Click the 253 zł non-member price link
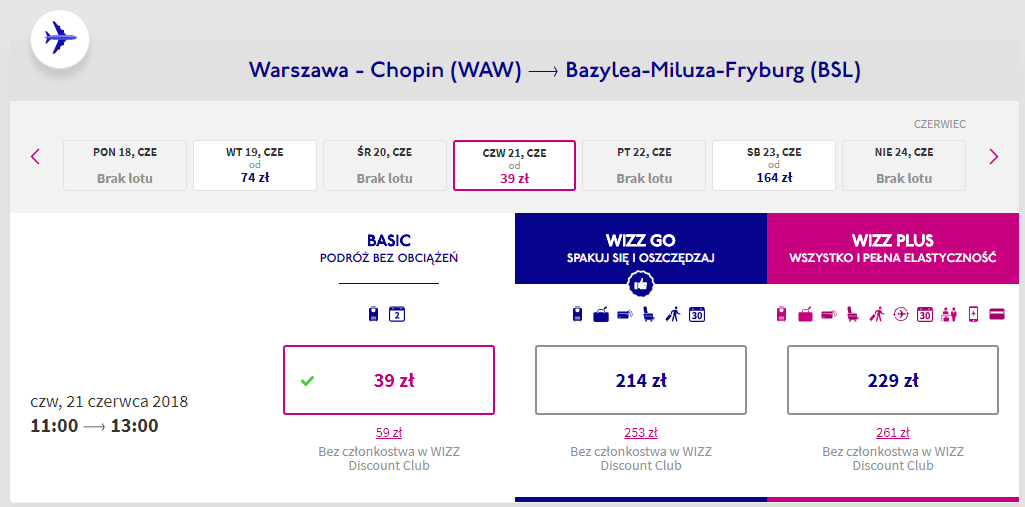Image resolution: width=1025 pixels, height=507 pixels. (x=641, y=433)
